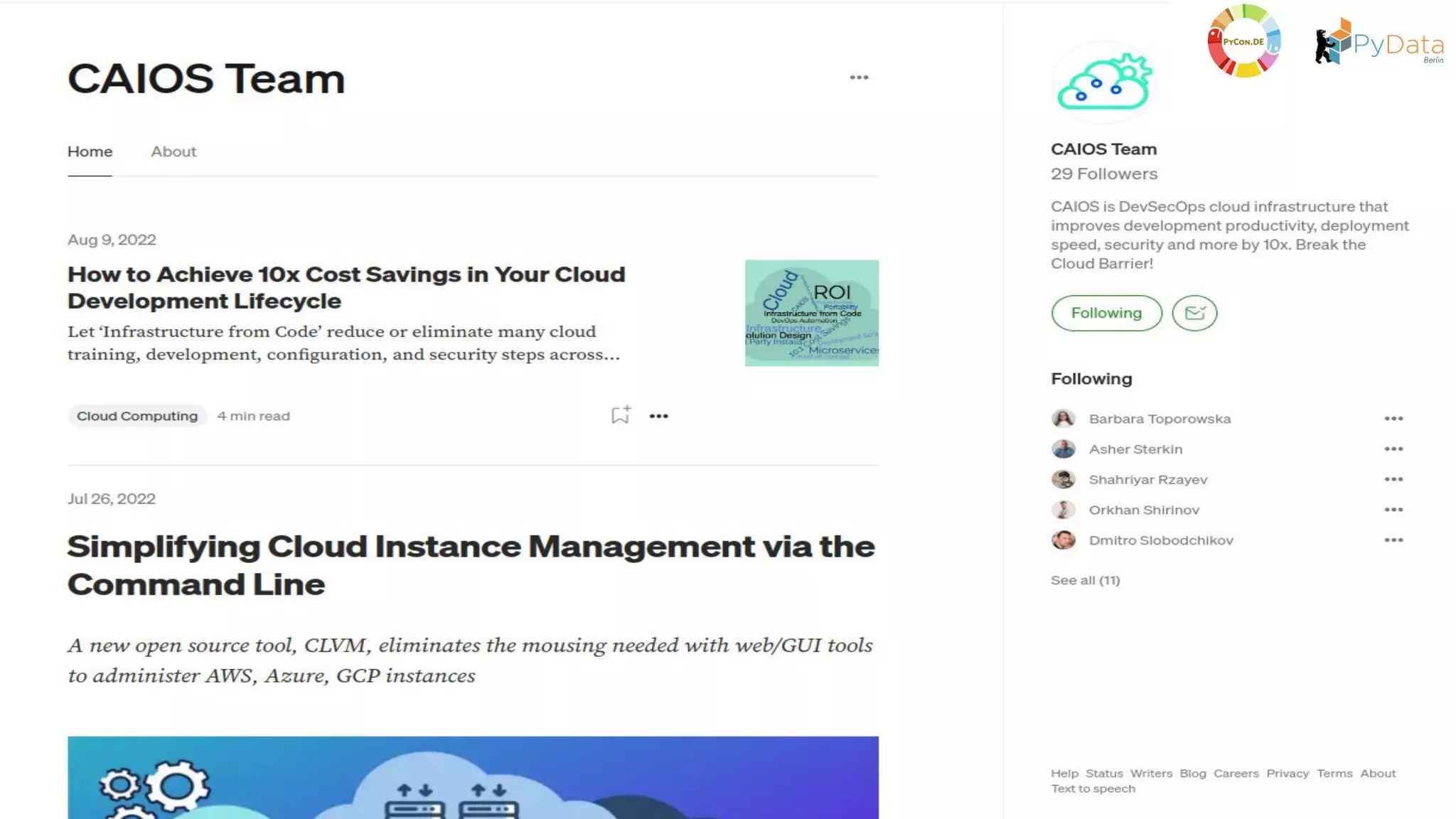Toggle the green Following button
1456x819 pixels.
[x=1106, y=313]
